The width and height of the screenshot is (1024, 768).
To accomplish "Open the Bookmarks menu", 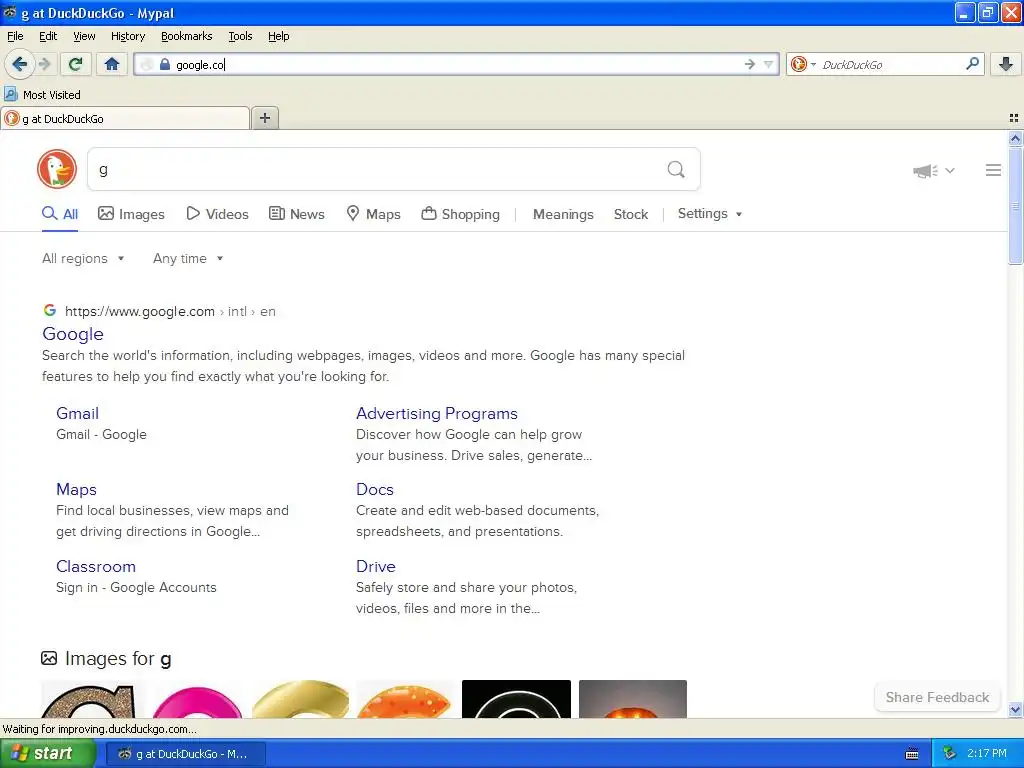I will point(186,36).
